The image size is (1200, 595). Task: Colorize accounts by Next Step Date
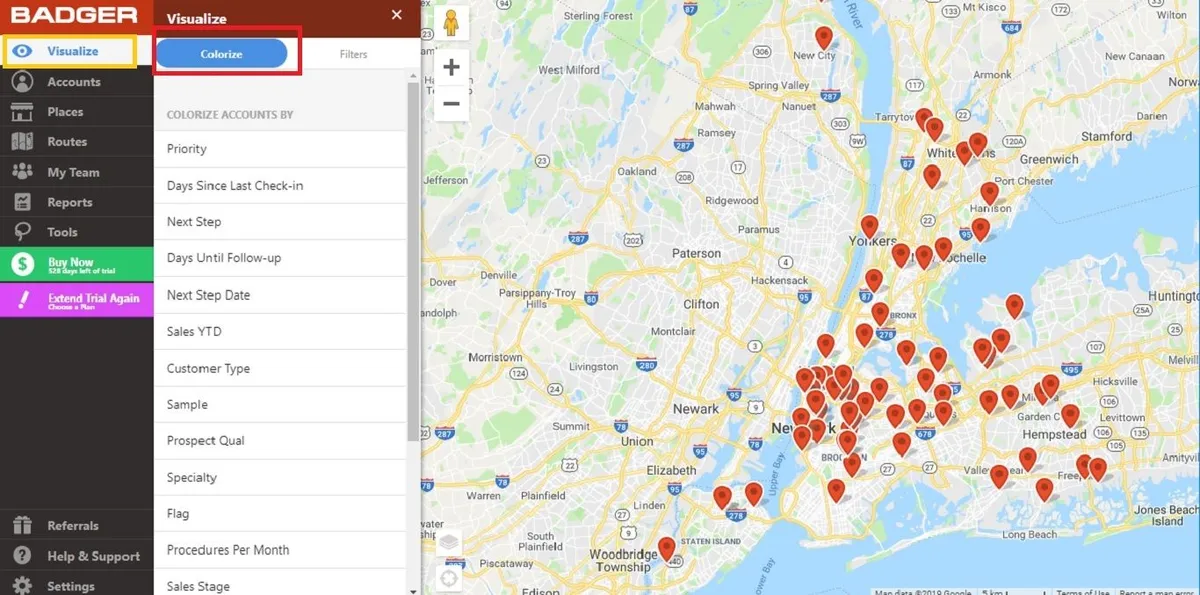tap(280, 295)
